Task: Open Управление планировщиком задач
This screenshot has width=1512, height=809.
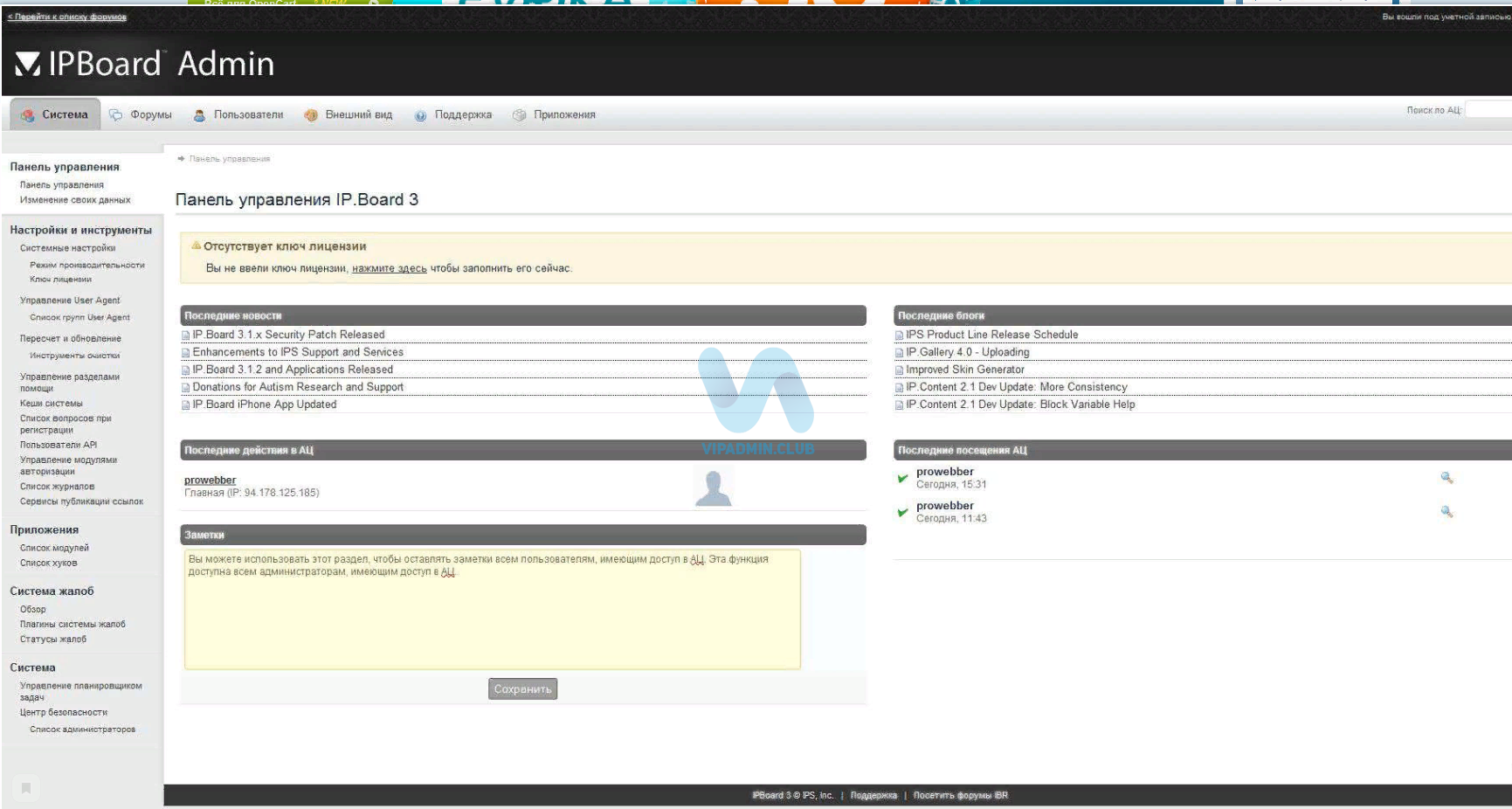Action: (x=80, y=692)
